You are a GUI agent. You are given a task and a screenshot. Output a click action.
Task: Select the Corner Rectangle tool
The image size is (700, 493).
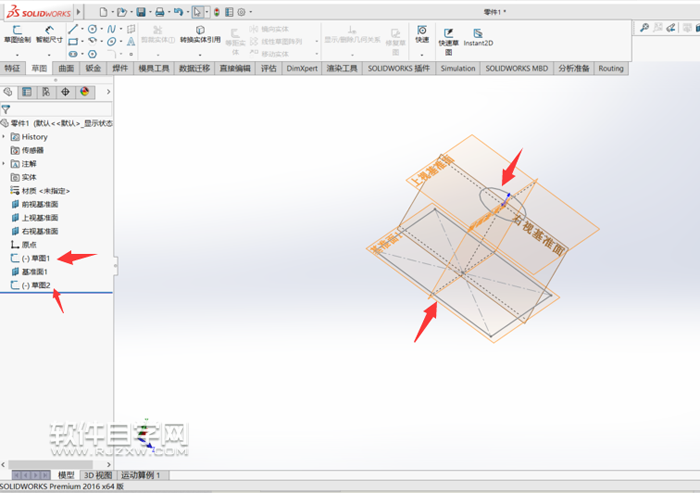[x=73, y=42]
